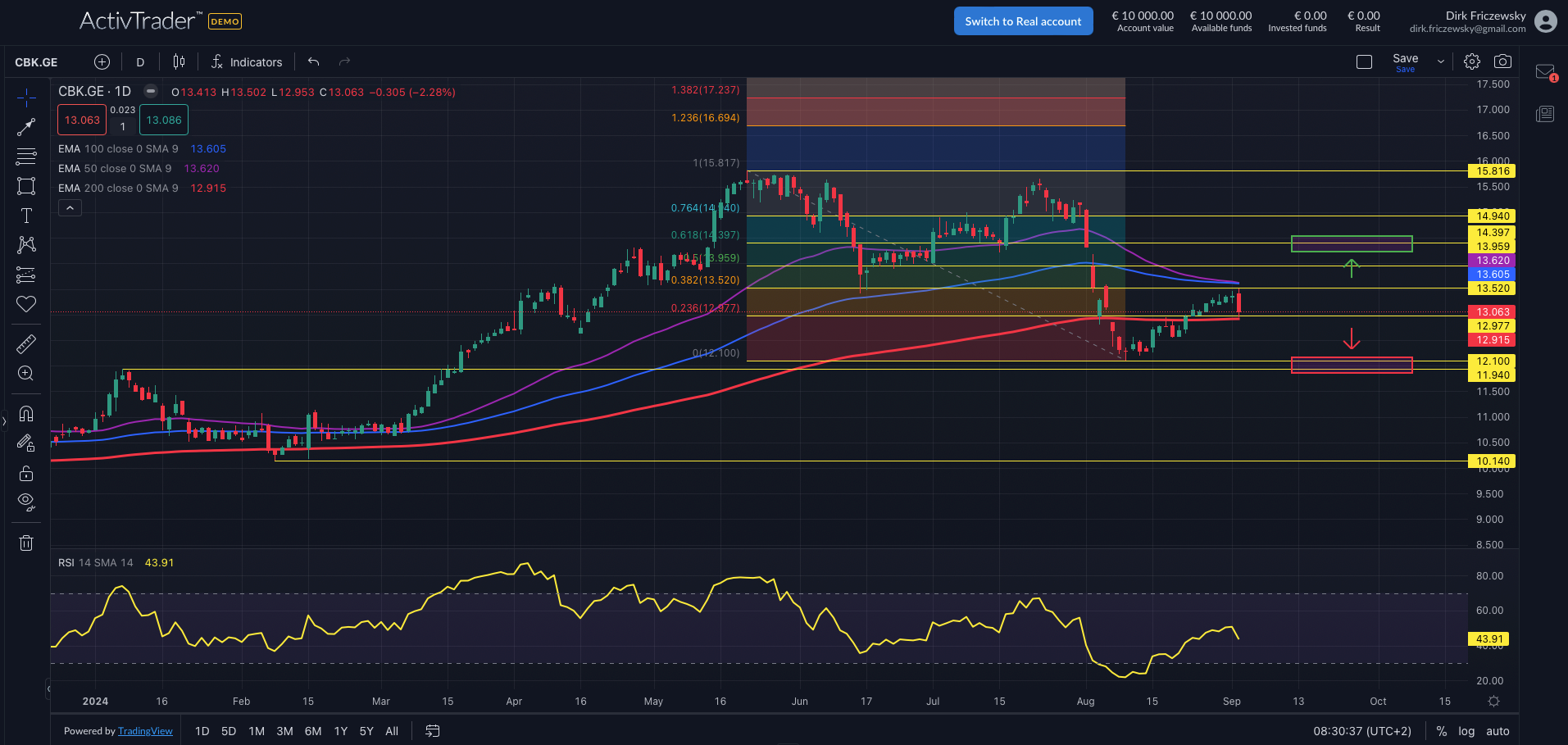Click the trash icon to remove drawings

coord(26,543)
